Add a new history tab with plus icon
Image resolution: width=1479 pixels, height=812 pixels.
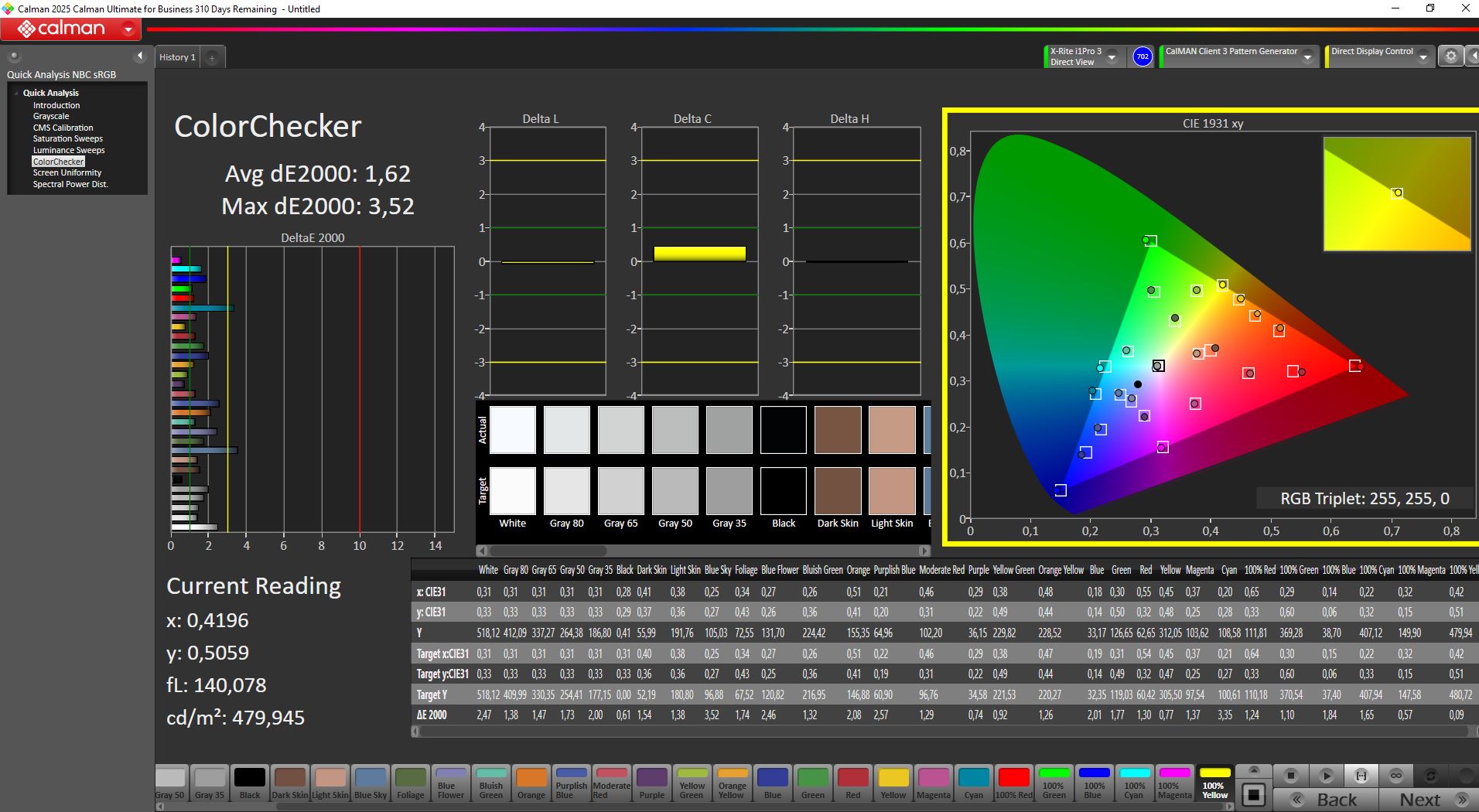click(x=212, y=57)
